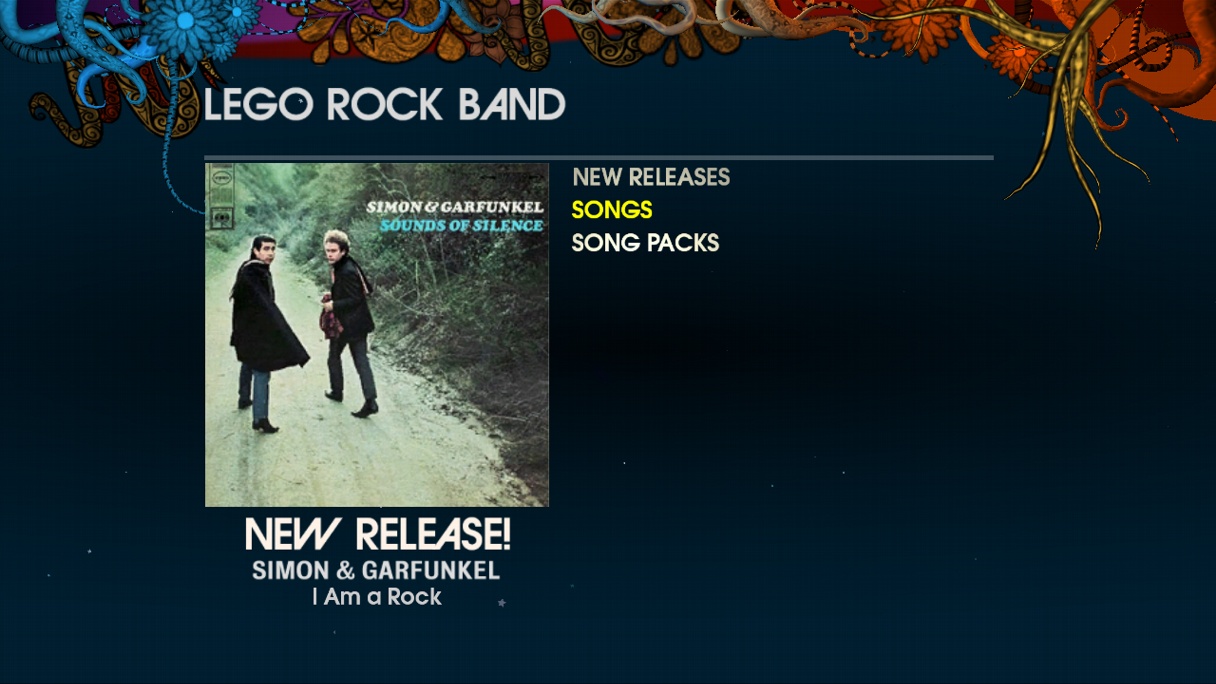The width and height of the screenshot is (1216, 684).
Task: Open the SONG PACKS menu entry
Action: (x=645, y=243)
